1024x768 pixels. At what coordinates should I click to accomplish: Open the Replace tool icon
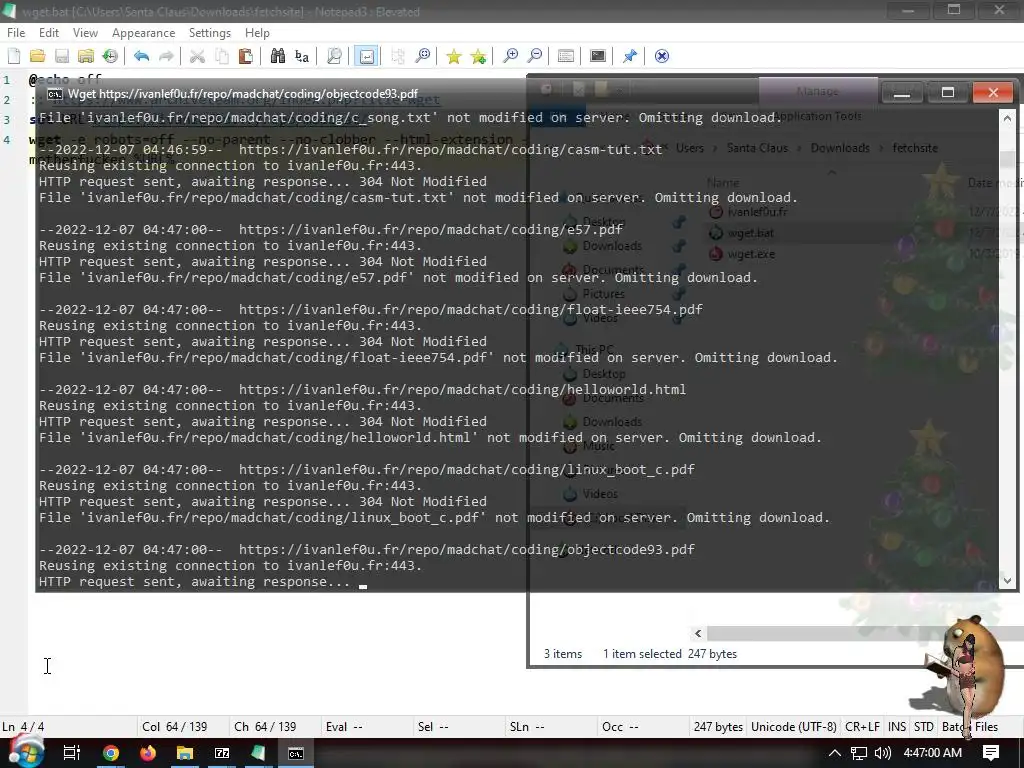[302, 56]
